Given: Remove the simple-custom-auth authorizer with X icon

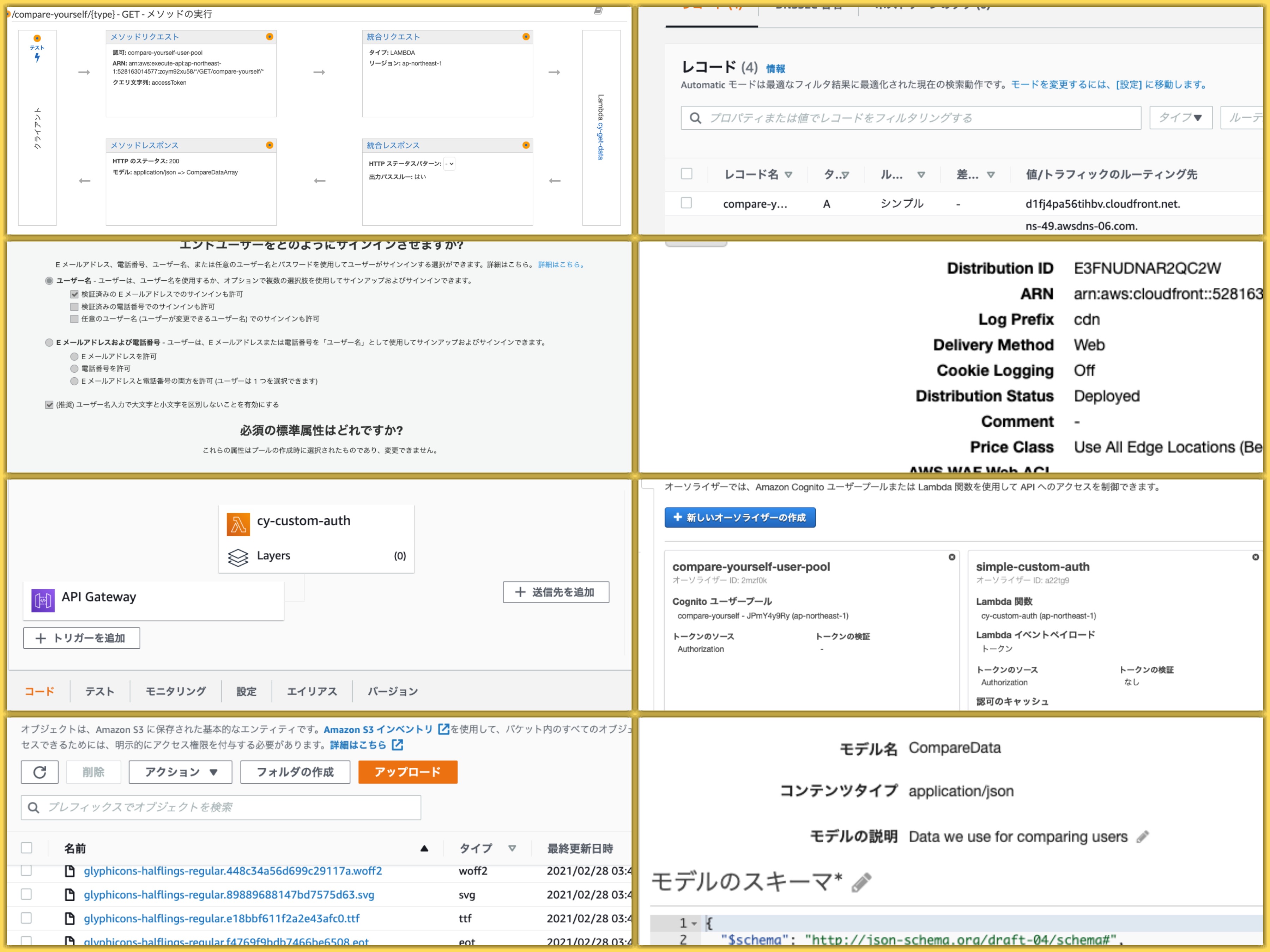Looking at the screenshot, I should [x=1255, y=557].
